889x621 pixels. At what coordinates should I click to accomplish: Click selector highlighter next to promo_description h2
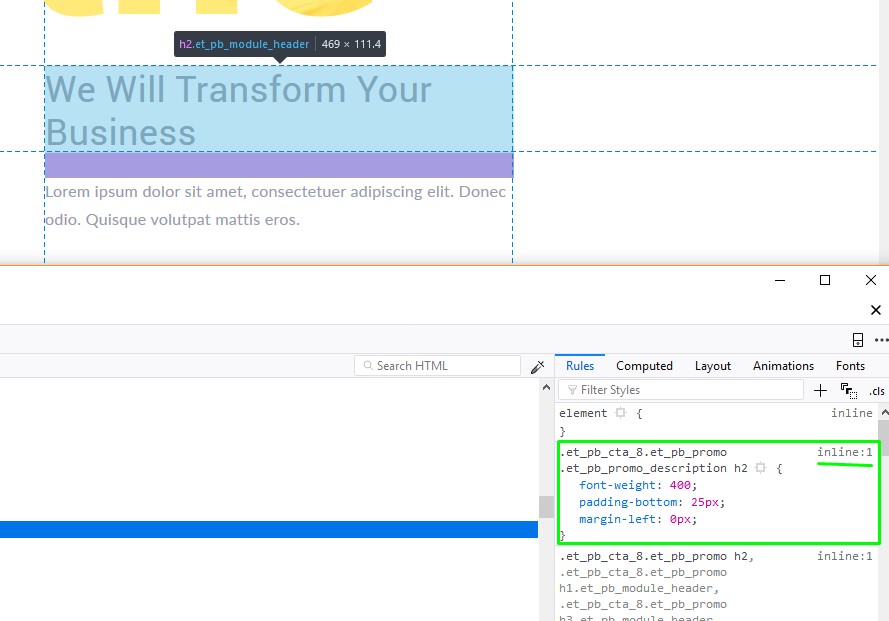tap(760, 468)
